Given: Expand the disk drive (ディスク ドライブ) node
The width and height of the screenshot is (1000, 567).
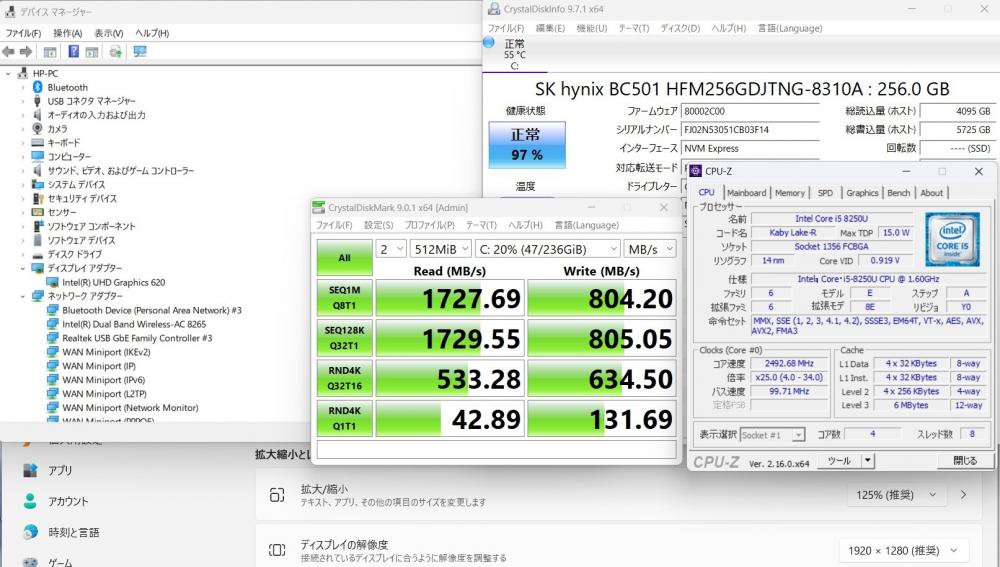Looking at the screenshot, I should [23, 254].
